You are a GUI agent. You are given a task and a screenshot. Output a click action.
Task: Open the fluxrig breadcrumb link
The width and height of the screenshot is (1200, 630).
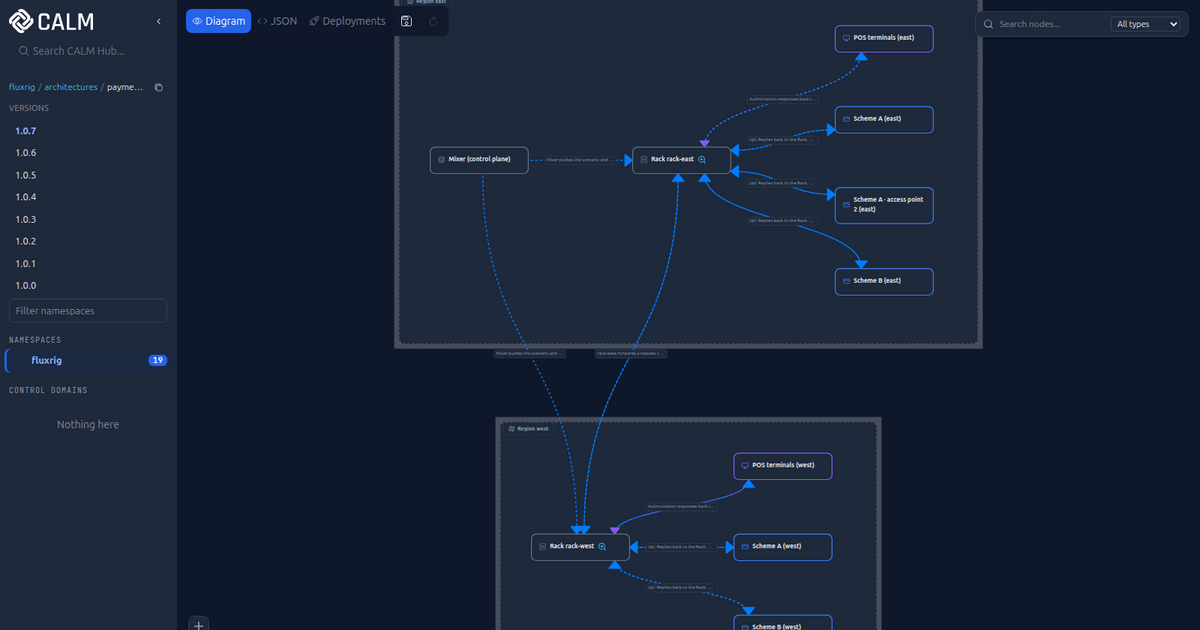pos(21,87)
